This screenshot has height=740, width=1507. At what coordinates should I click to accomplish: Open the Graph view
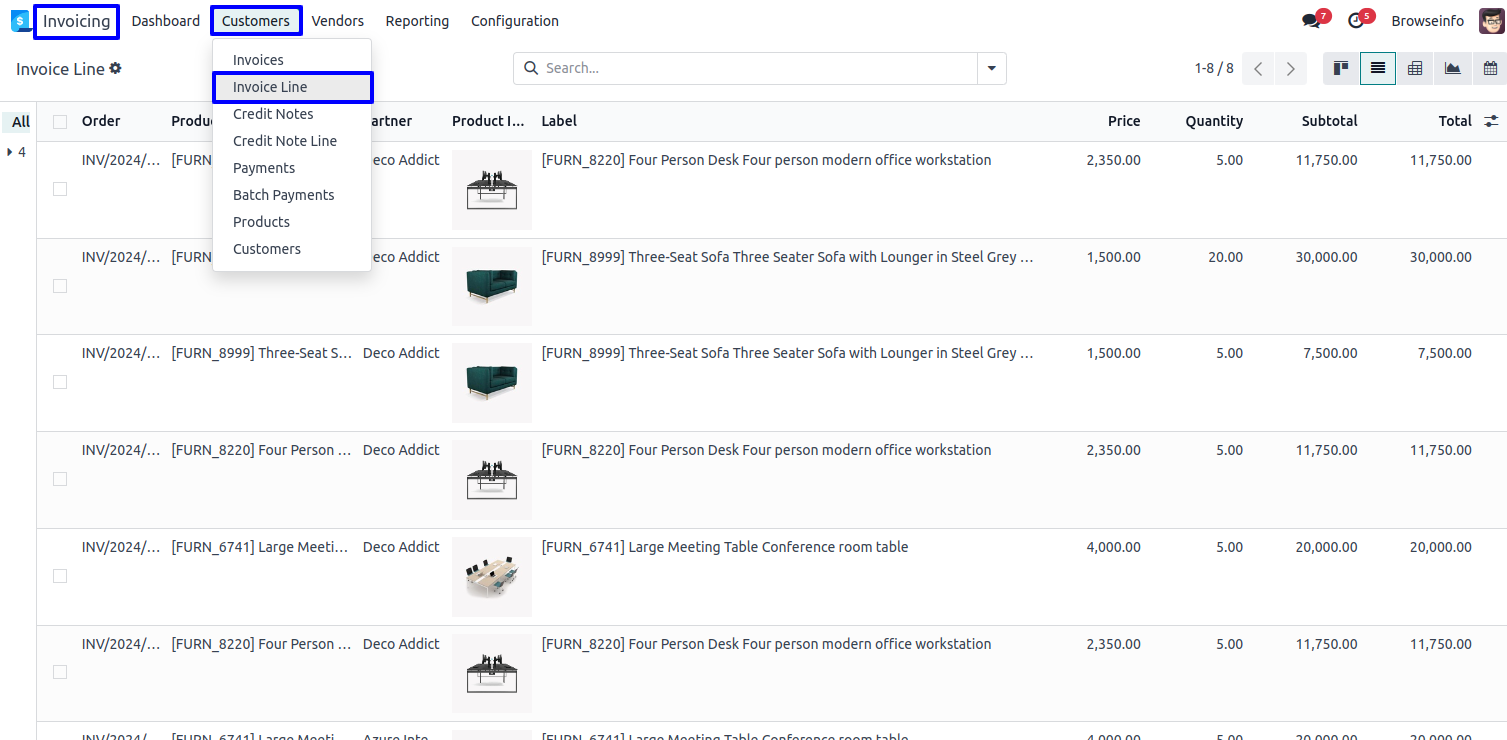[x=1452, y=68]
